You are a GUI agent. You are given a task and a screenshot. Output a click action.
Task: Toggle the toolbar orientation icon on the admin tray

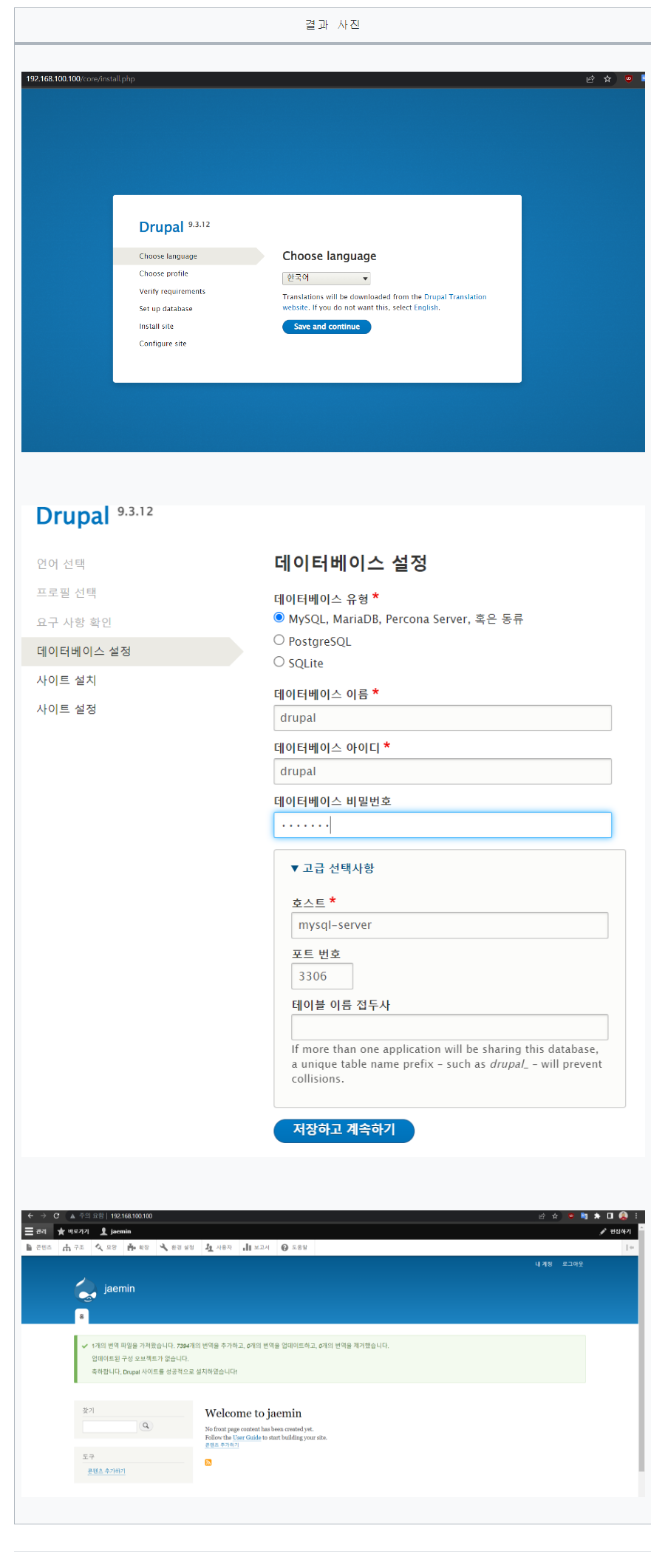pos(630,1247)
